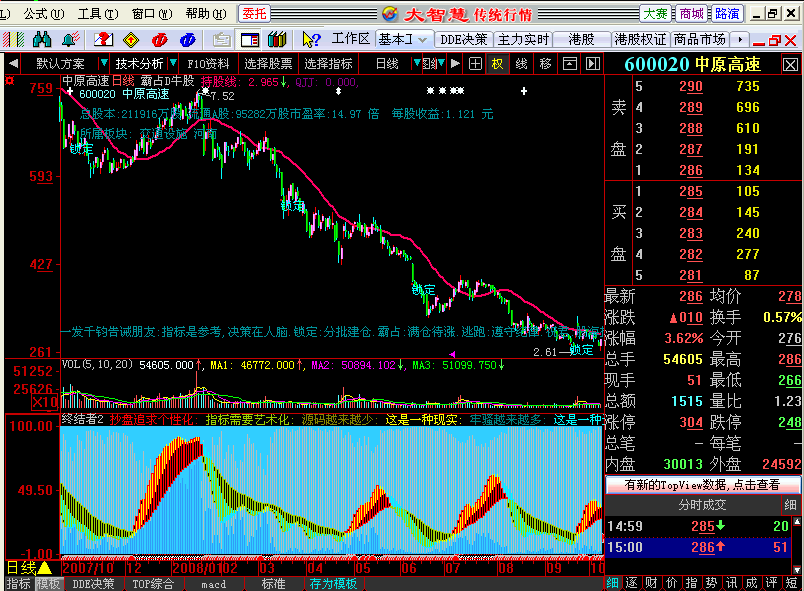Switch to 港股 workspace tab
The width and height of the screenshot is (804, 591).
tap(581, 39)
